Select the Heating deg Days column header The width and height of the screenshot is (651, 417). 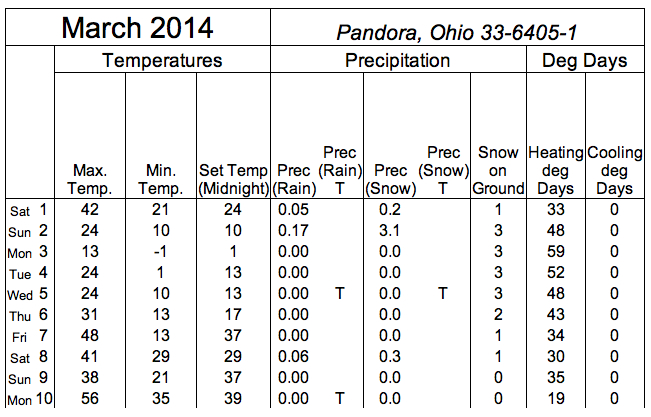pyautogui.click(x=556, y=170)
